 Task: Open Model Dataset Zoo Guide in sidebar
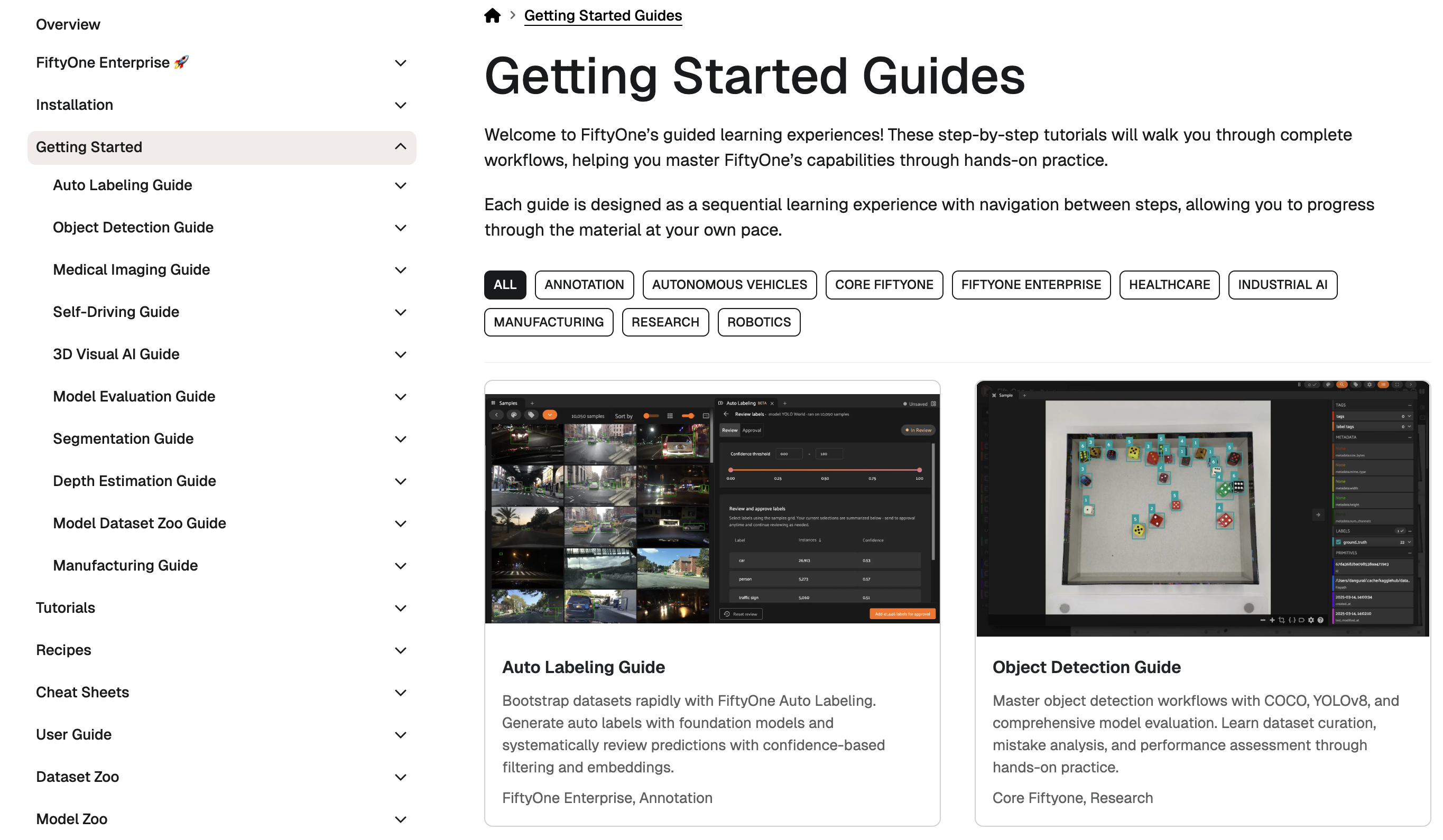click(139, 524)
